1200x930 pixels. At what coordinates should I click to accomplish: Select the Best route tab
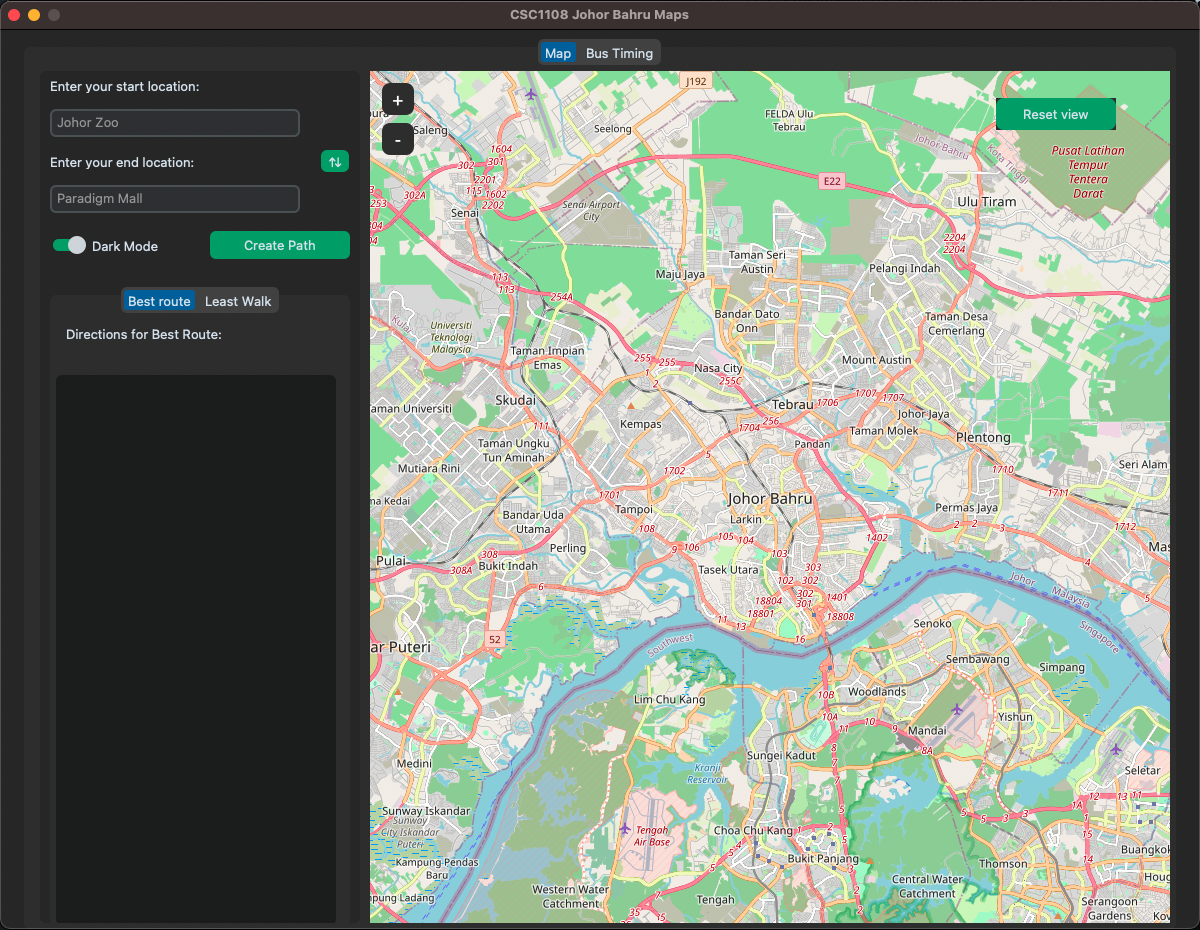(159, 301)
